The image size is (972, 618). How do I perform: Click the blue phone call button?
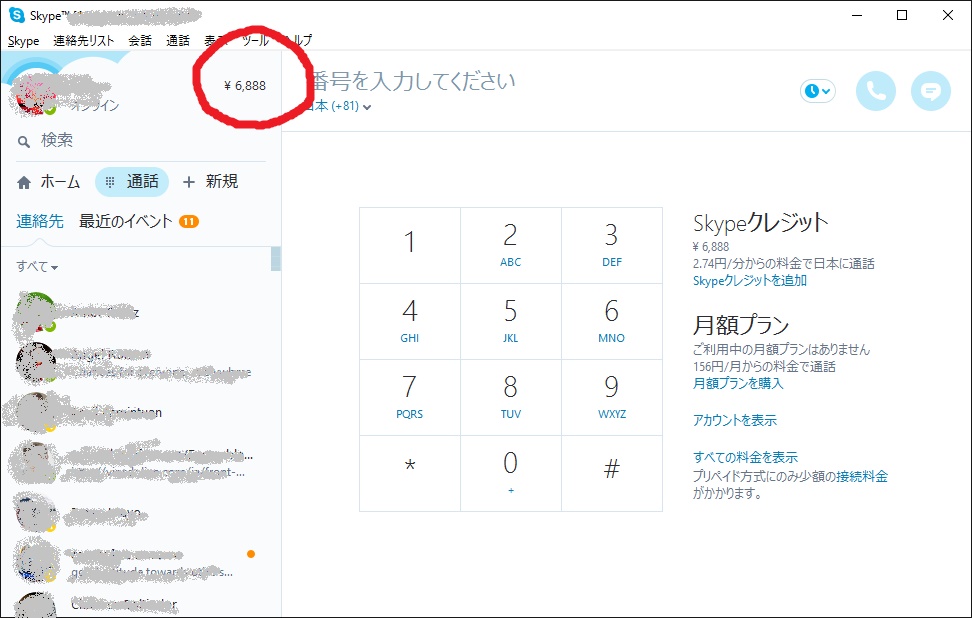875,91
